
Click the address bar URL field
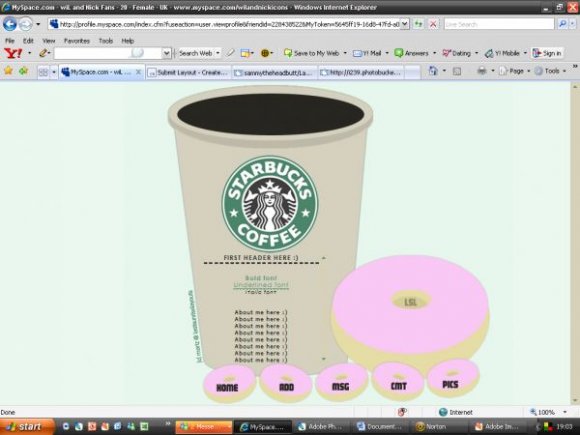coord(225,24)
